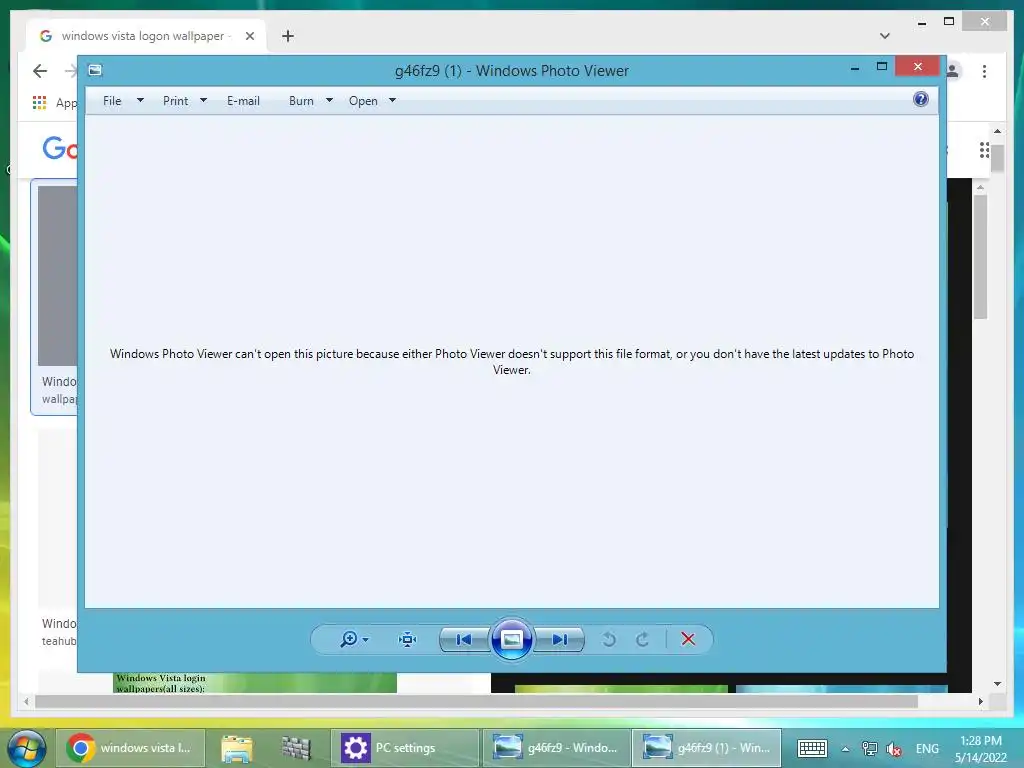Screen dimensions: 1024x768
Task: Close the Windows Photo Viewer window
Action: [x=918, y=67]
